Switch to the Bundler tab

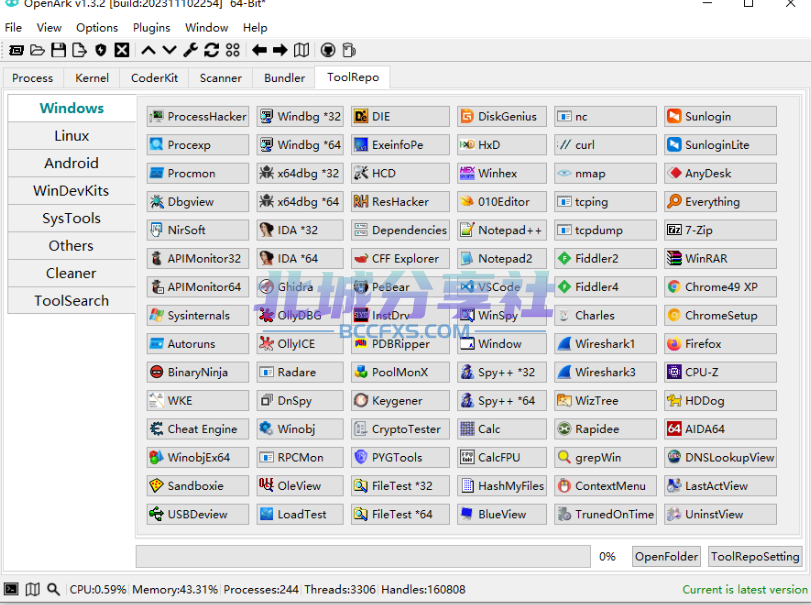284,78
